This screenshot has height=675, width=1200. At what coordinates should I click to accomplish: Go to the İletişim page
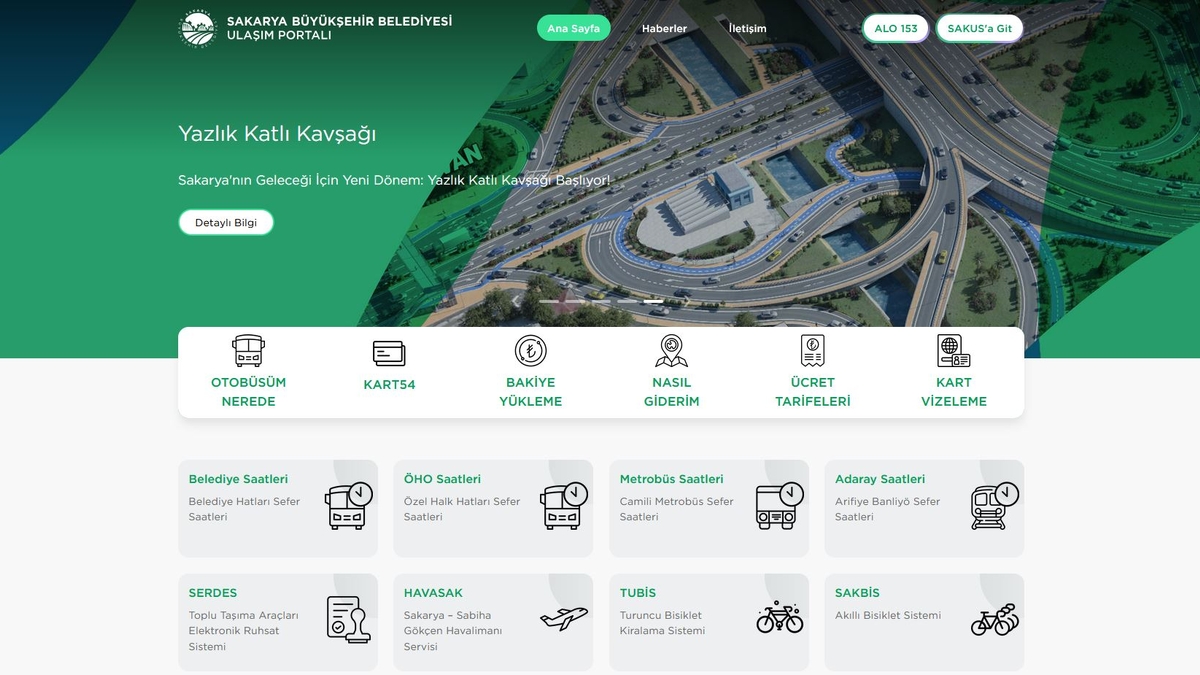(x=748, y=28)
